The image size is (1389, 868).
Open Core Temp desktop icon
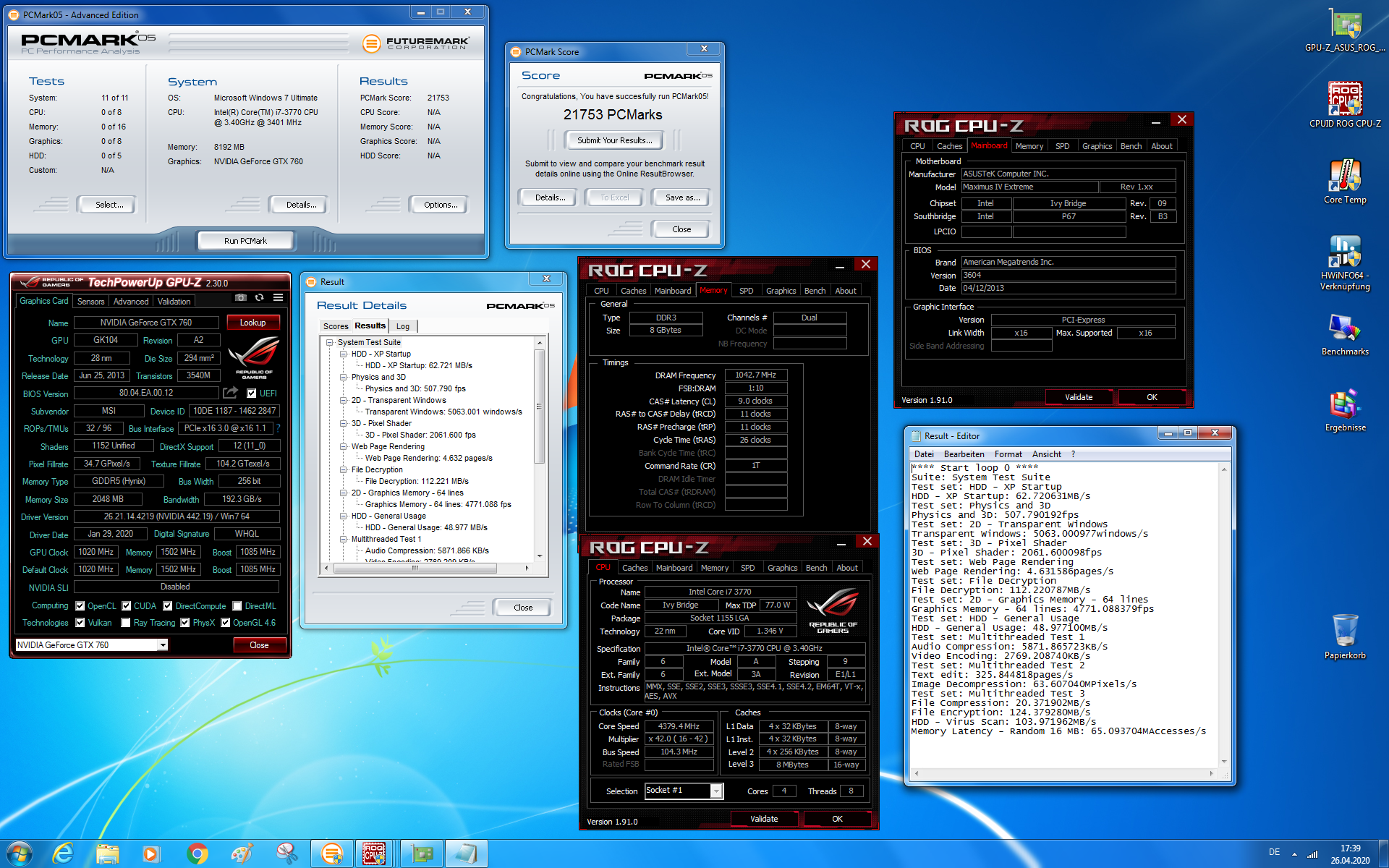1345,181
